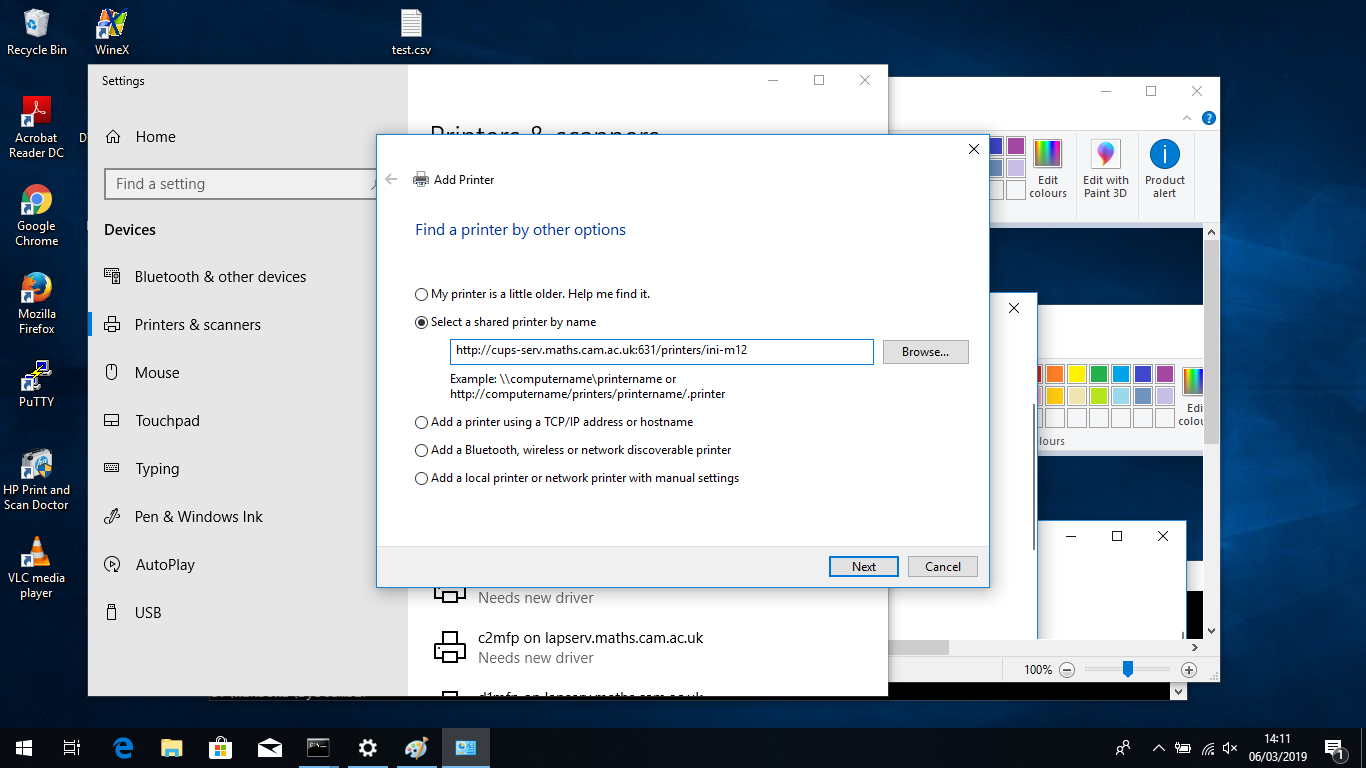Click the Next button
The image size is (1366, 768).
tap(863, 567)
